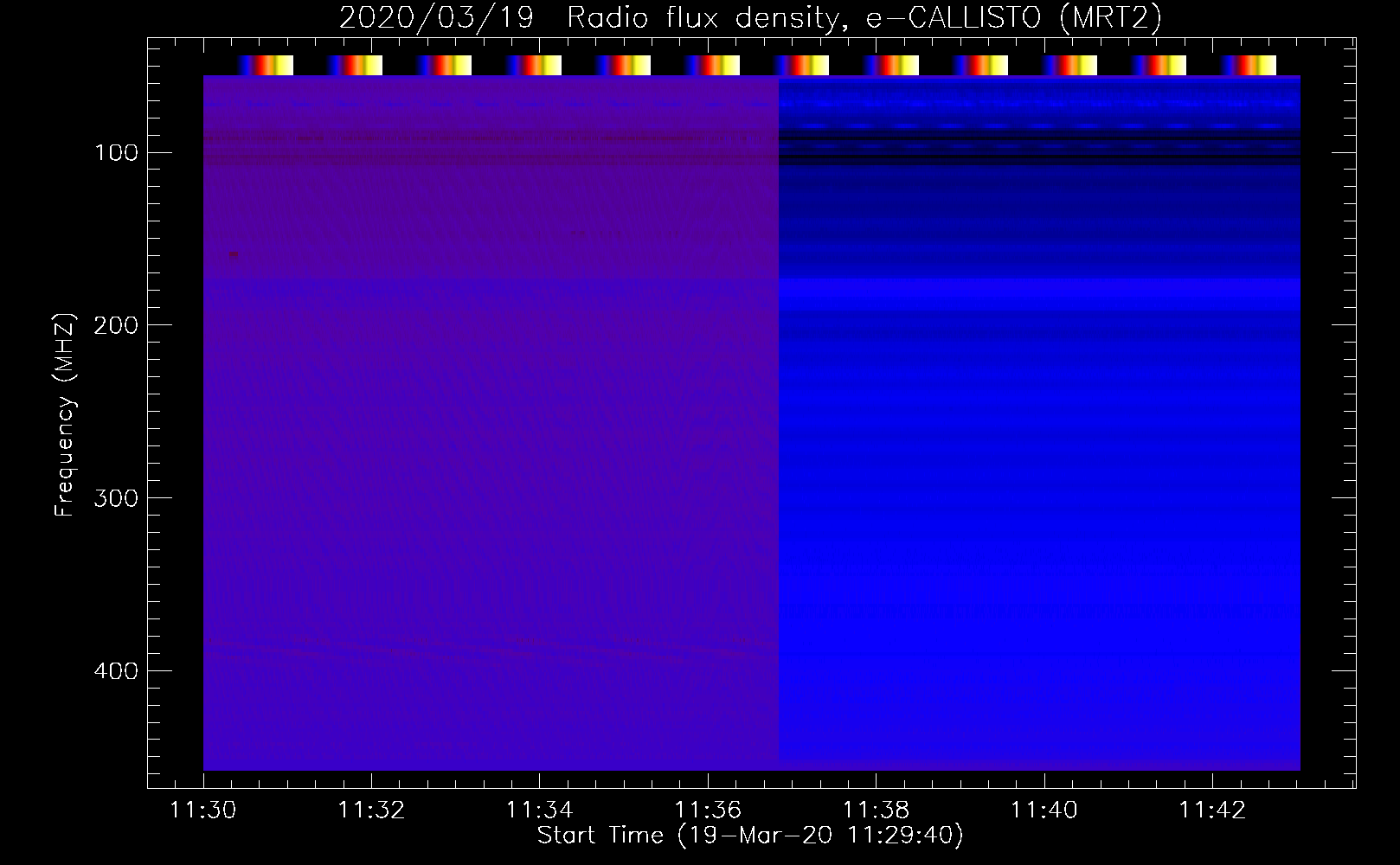Click the 400 MHz frequency tick label
1400x865 pixels.
coord(117,671)
